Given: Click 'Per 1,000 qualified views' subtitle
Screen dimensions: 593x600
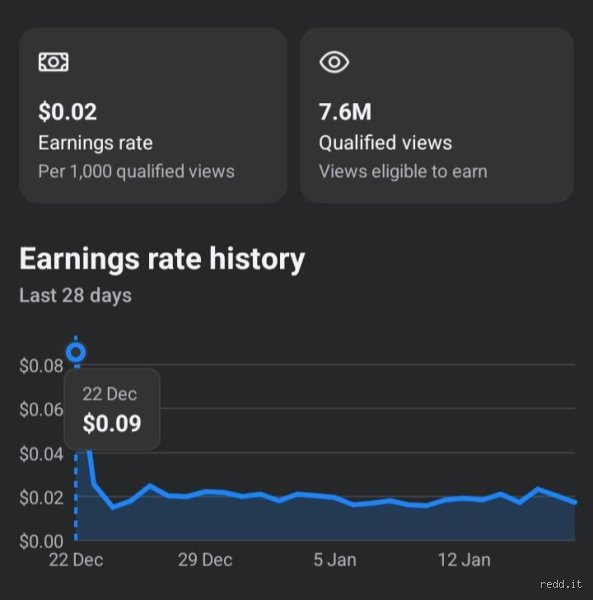Looking at the screenshot, I should click(x=136, y=171).
